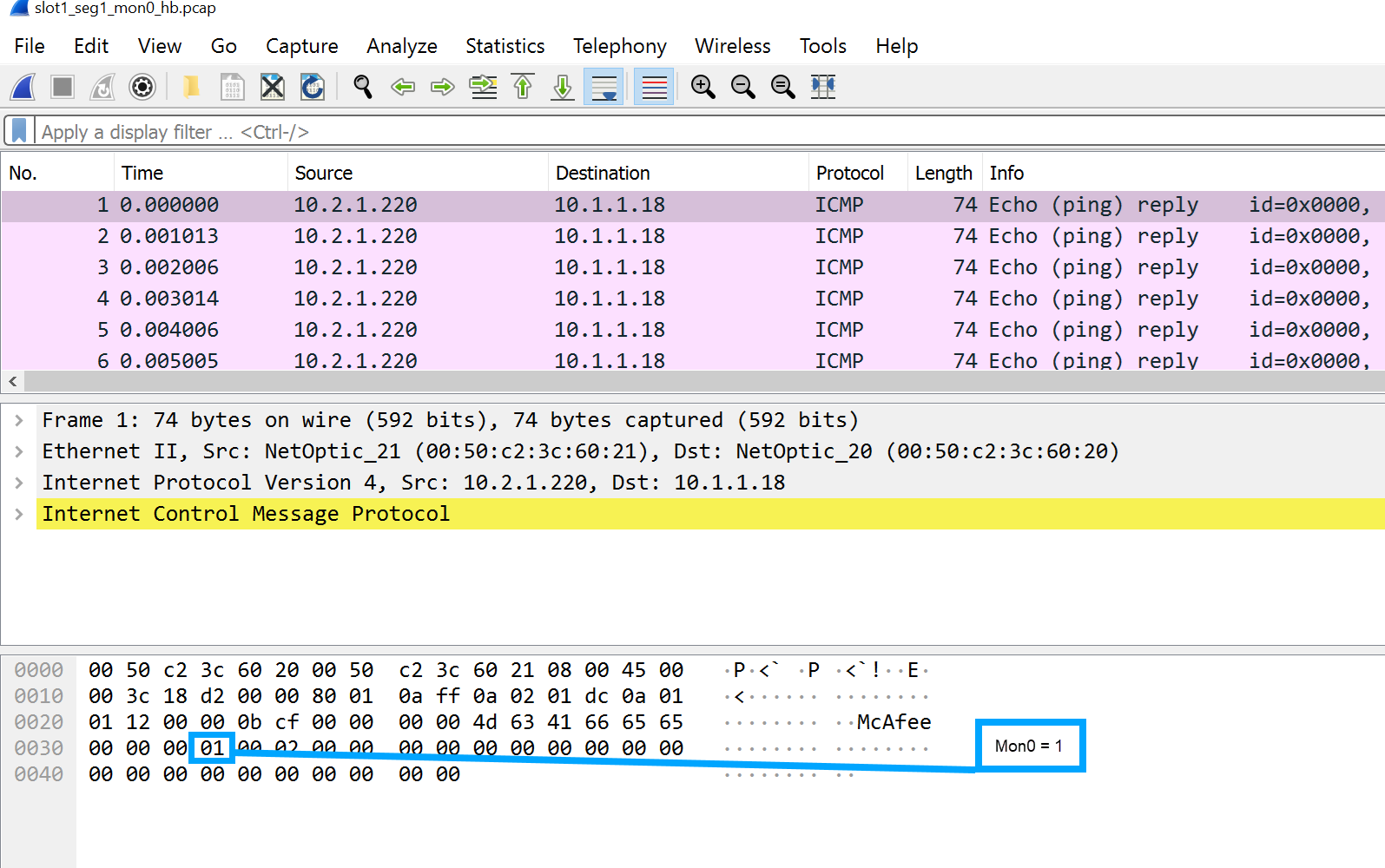1385x868 pixels.
Task: Reload this capture file
Action: tap(313, 87)
